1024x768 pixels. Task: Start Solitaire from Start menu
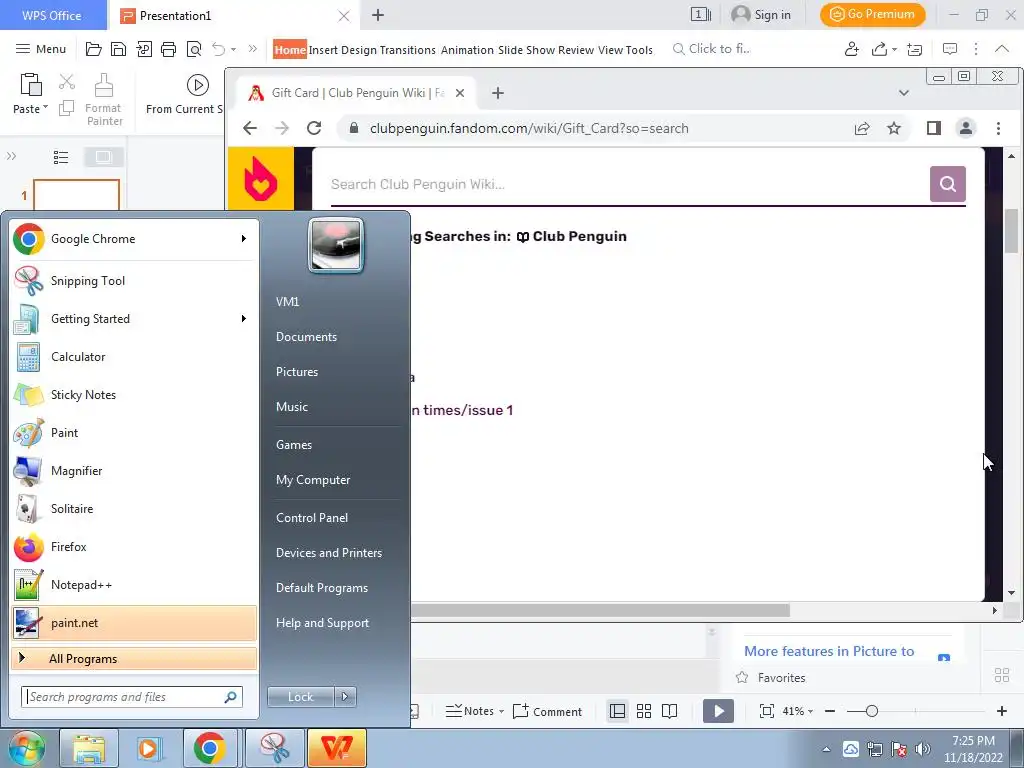tap(134, 508)
